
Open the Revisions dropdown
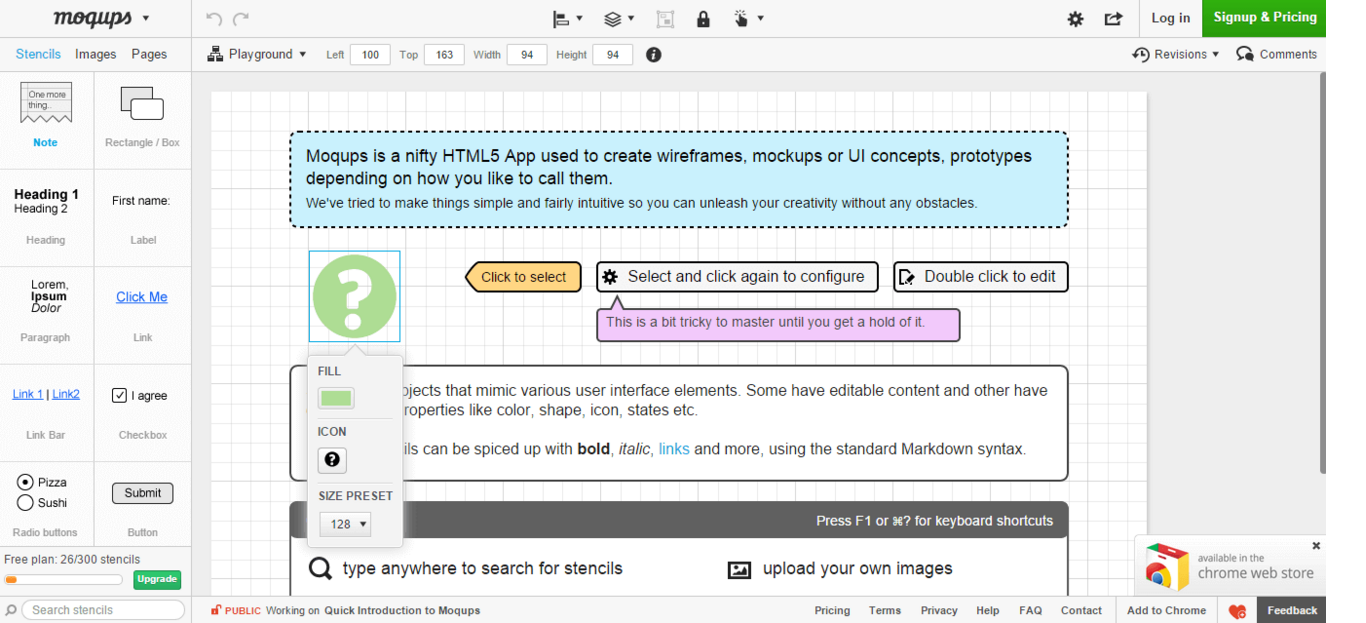coord(1176,55)
